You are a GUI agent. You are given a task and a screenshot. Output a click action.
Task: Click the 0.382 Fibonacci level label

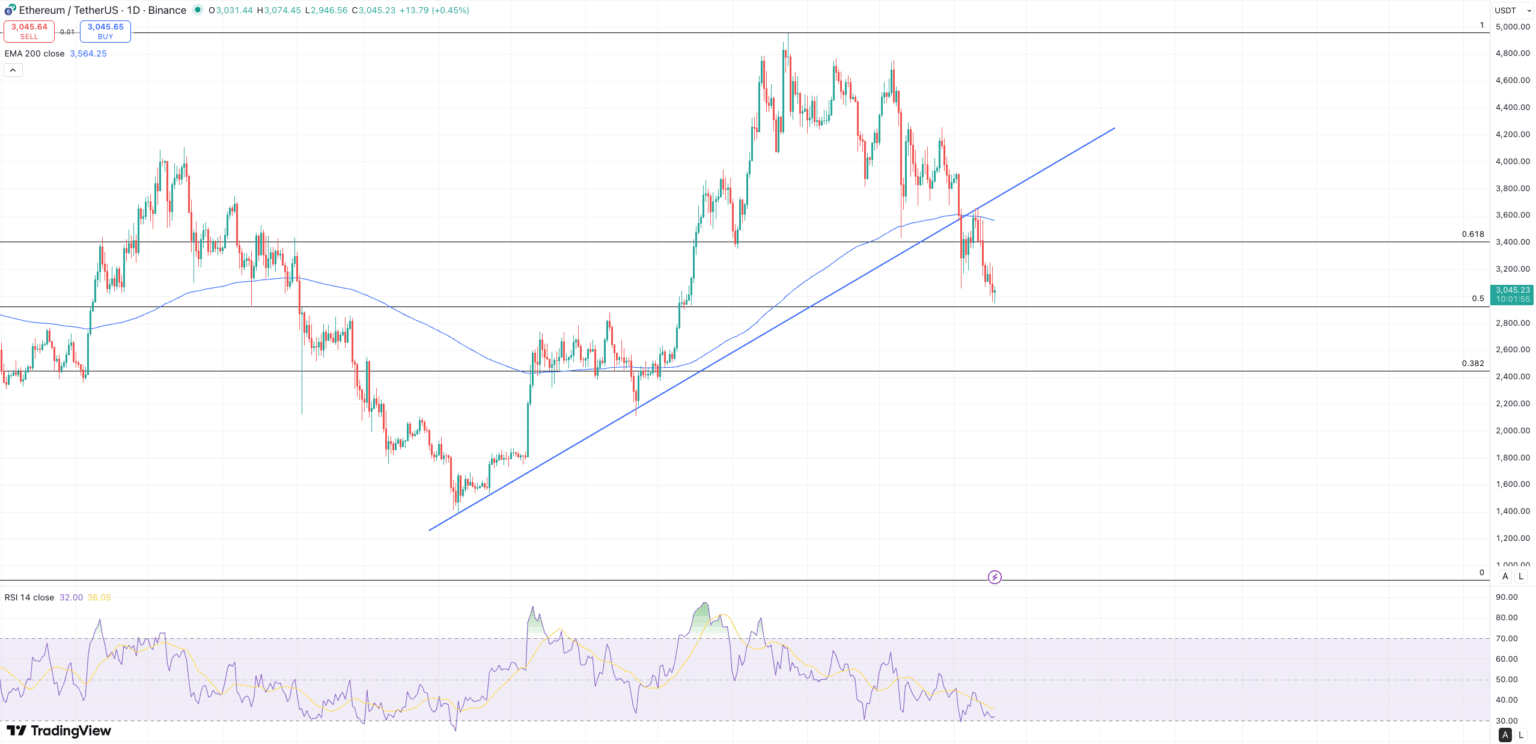coord(1472,364)
